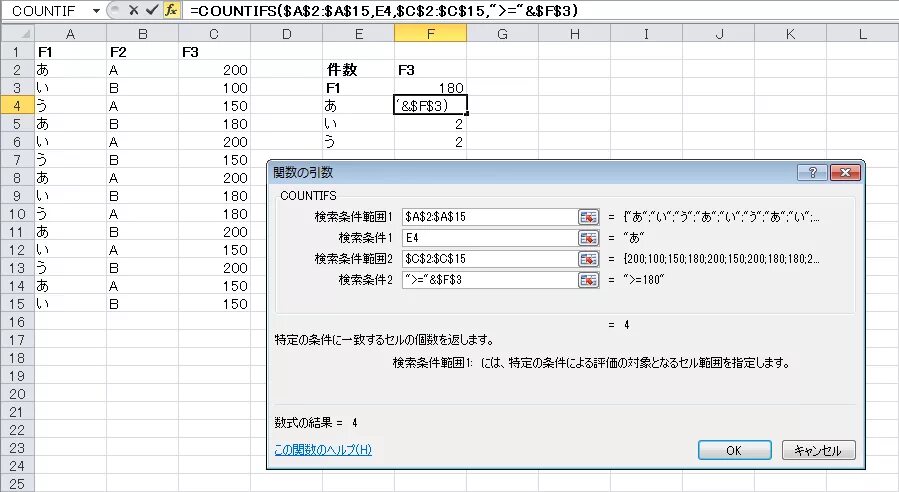
Task: Click cell B14 containing A
Action: coord(142,286)
